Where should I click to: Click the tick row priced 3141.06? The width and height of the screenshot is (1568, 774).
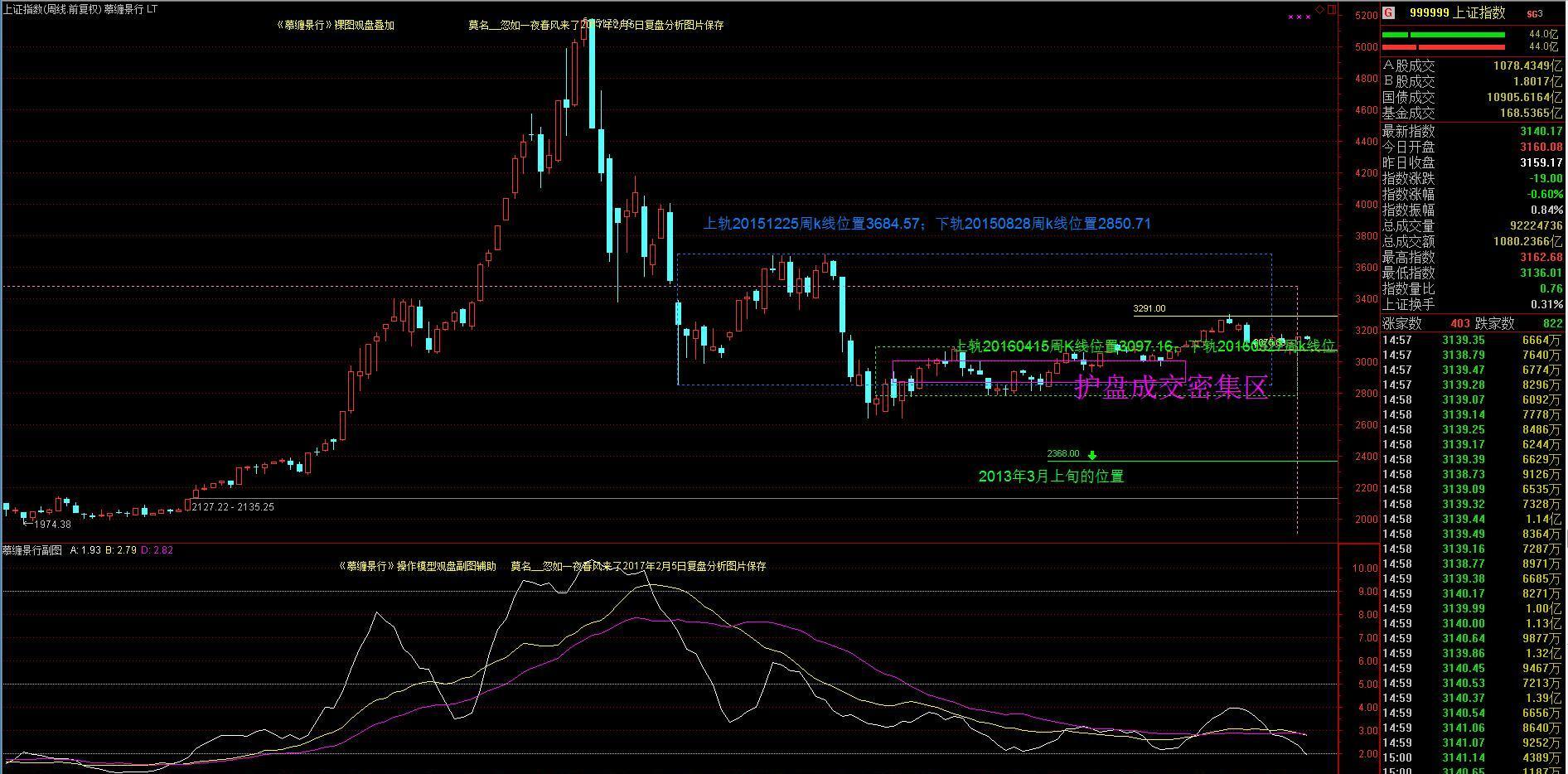tap(1473, 728)
